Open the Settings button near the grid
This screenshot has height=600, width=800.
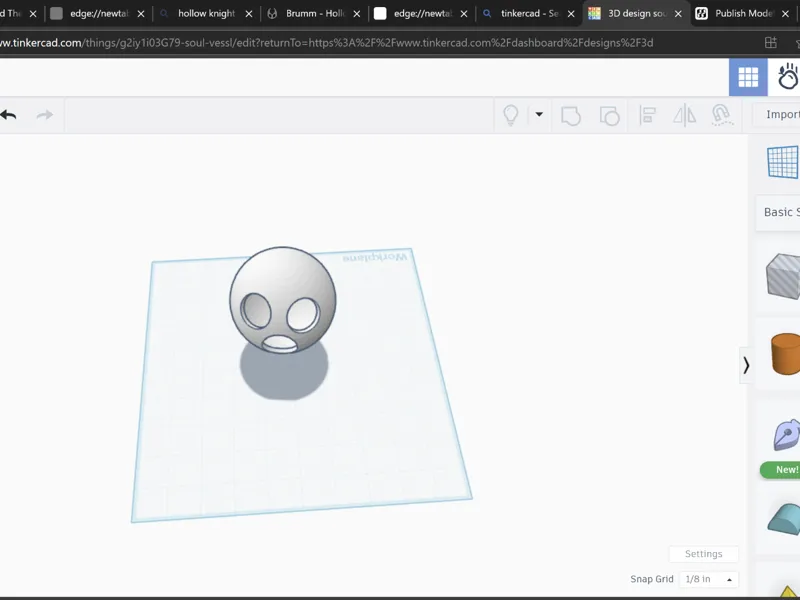[704, 554]
